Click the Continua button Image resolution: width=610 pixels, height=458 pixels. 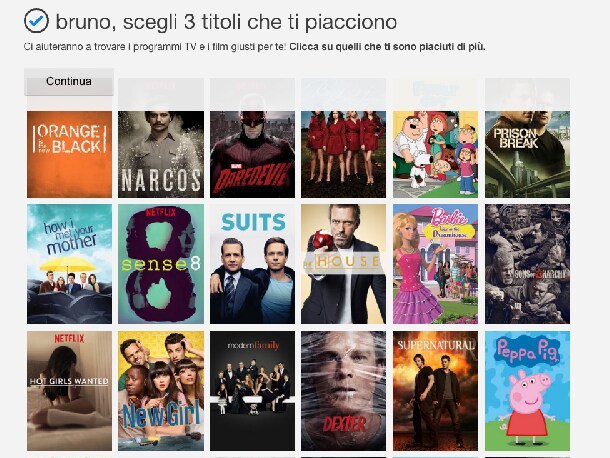coord(69,82)
